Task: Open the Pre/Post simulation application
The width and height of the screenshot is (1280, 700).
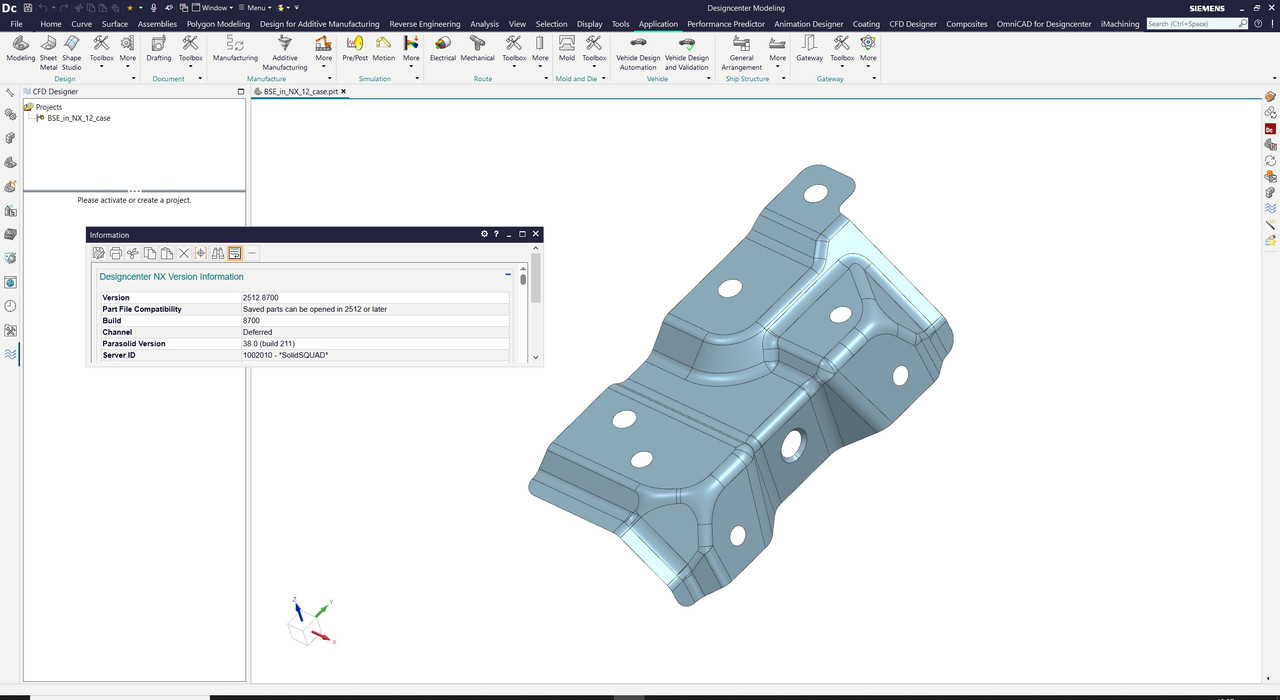Action: pos(355,50)
